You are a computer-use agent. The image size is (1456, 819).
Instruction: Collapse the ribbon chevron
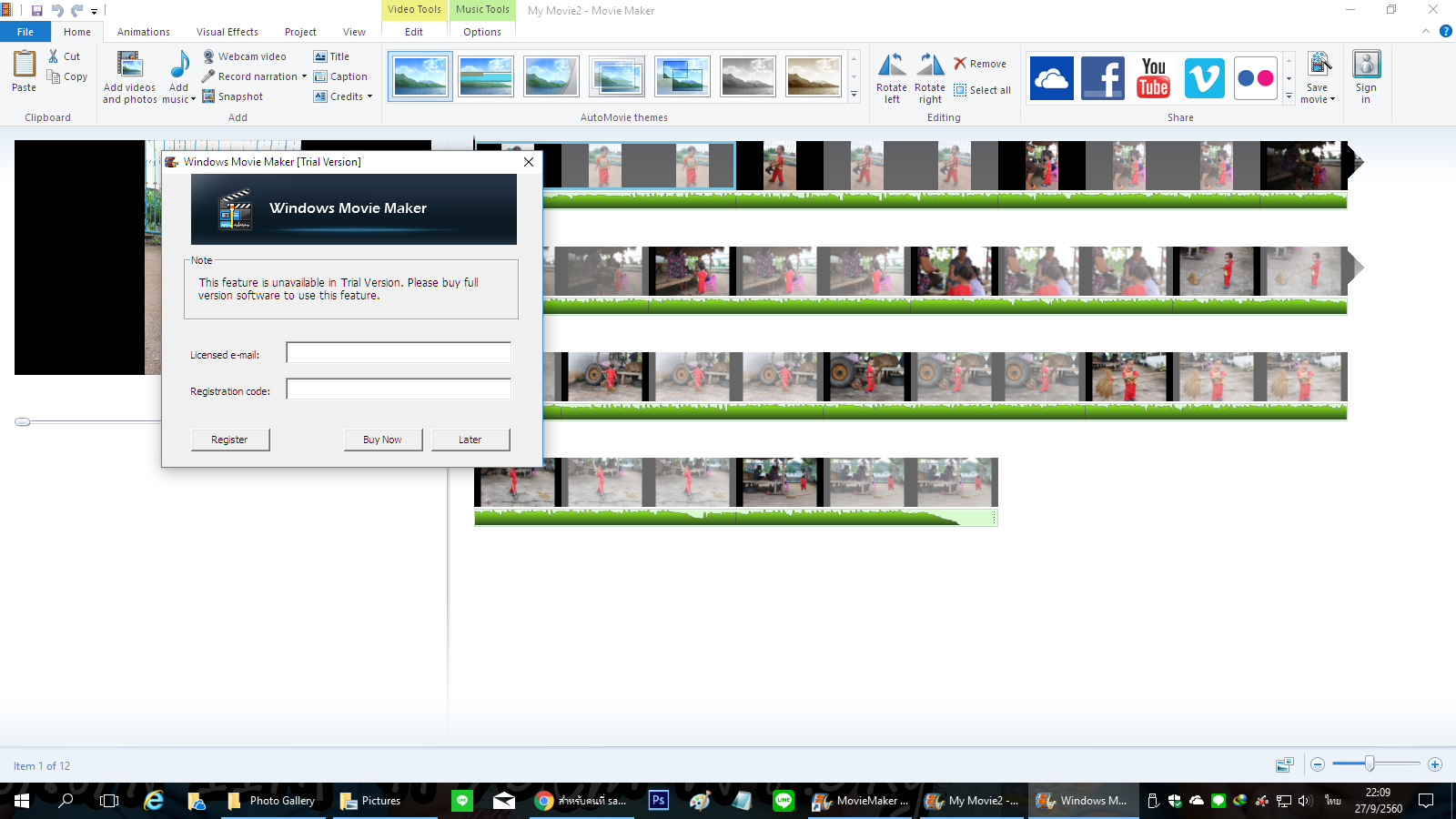[x=1426, y=31]
